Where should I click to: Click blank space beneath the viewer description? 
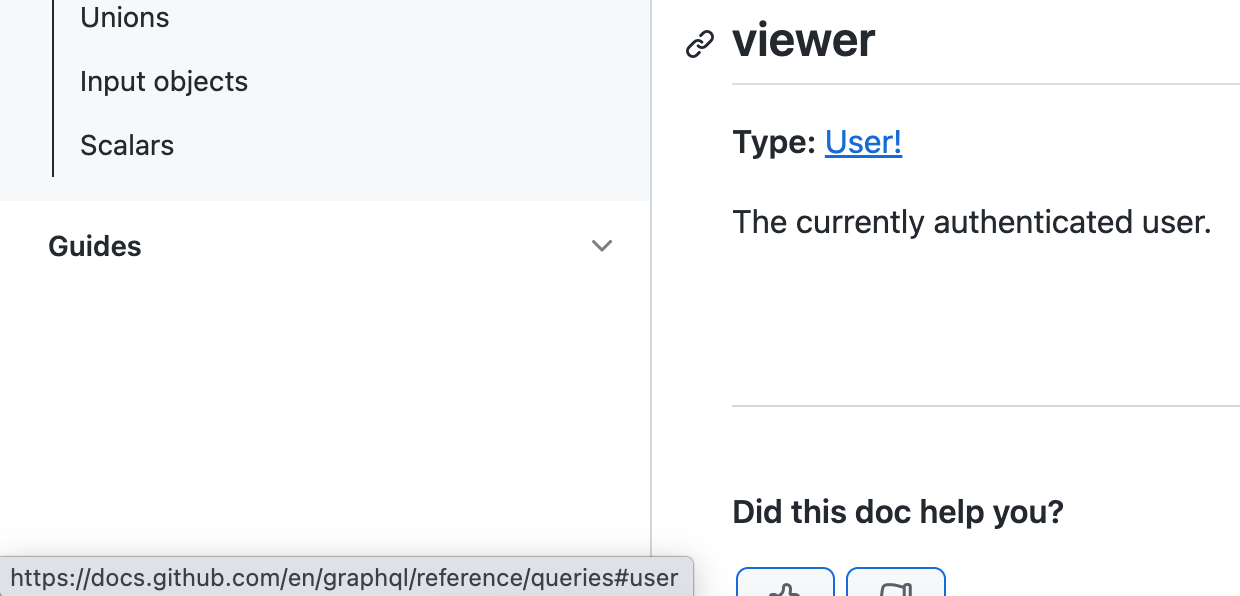pos(986,320)
